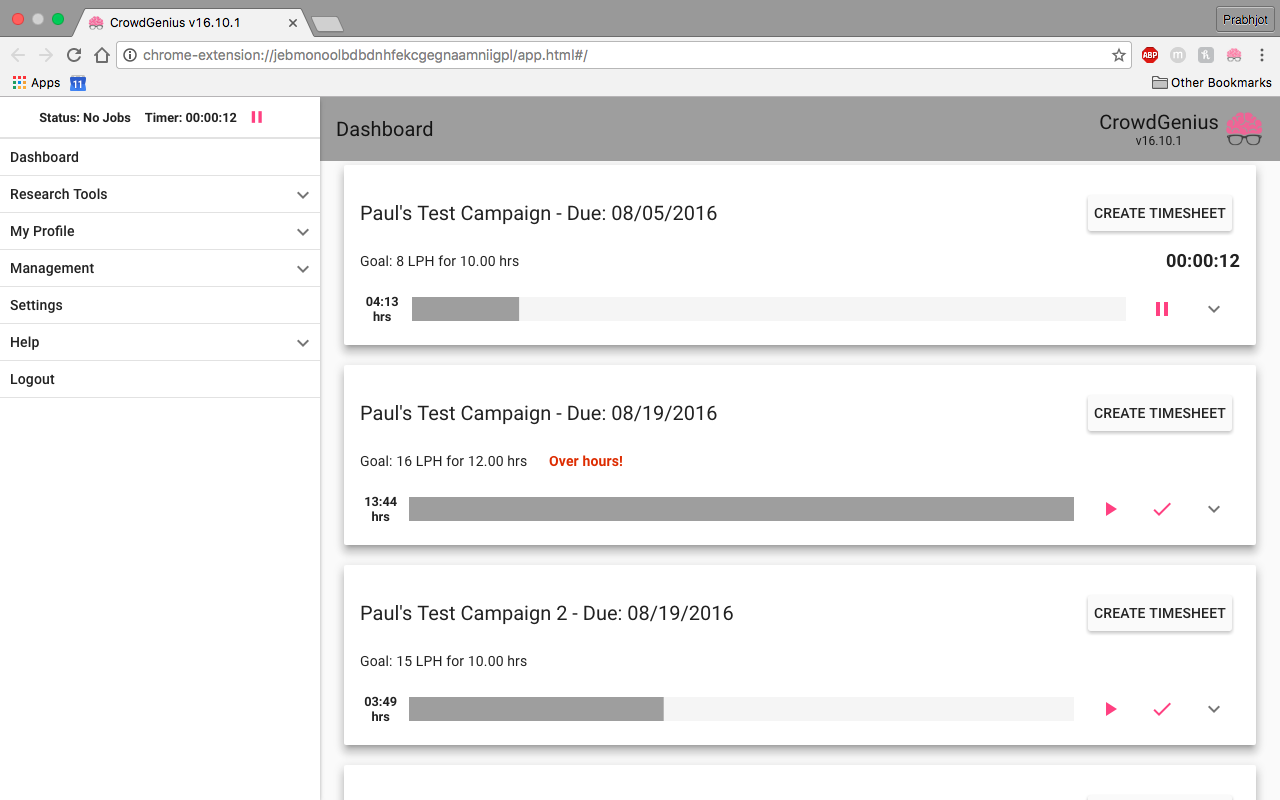This screenshot has height=800, width=1280.
Task: Click the Dashboard page heading
Action: point(385,129)
